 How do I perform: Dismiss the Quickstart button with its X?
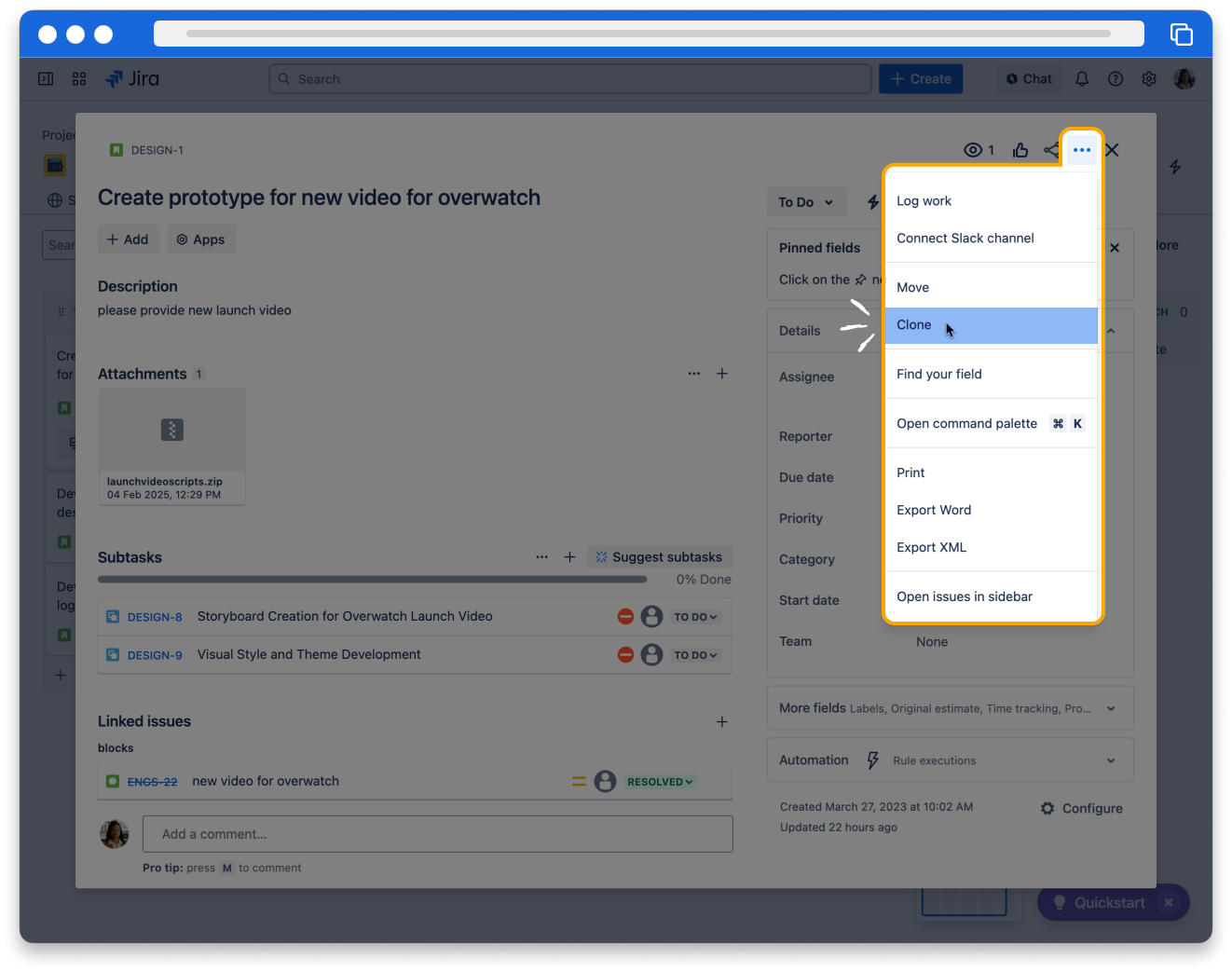point(1169,902)
